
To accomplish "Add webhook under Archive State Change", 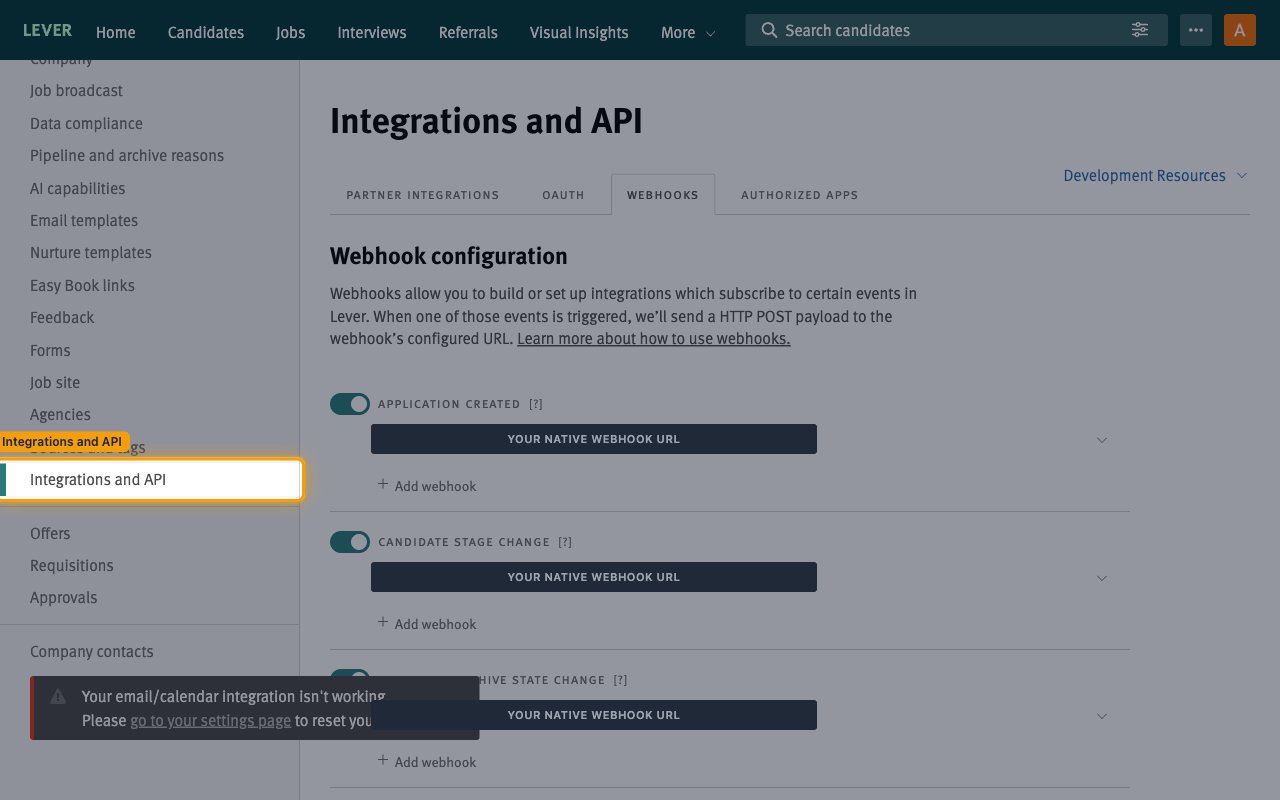I will [427, 761].
